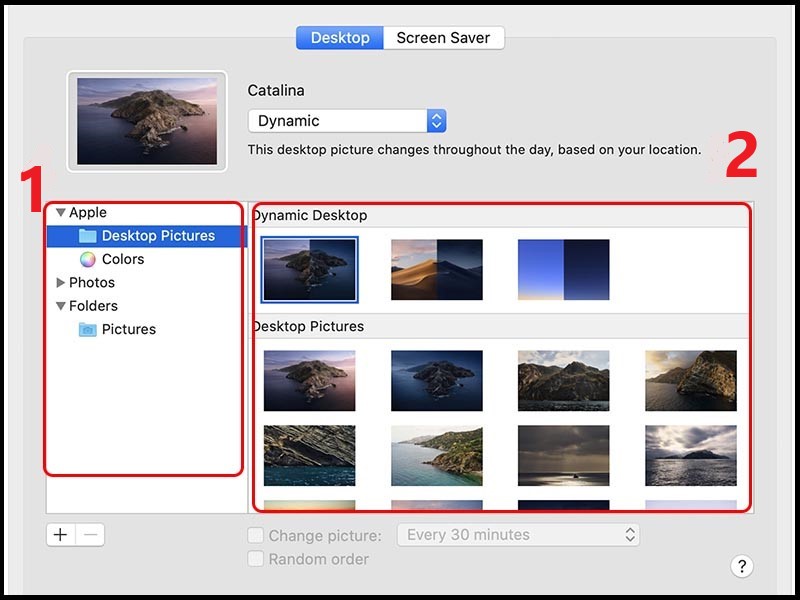Image resolution: width=800 pixels, height=600 pixels.
Task: Open the Every 30 minutes interval dropdown
Action: pyautogui.click(x=518, y=535)
